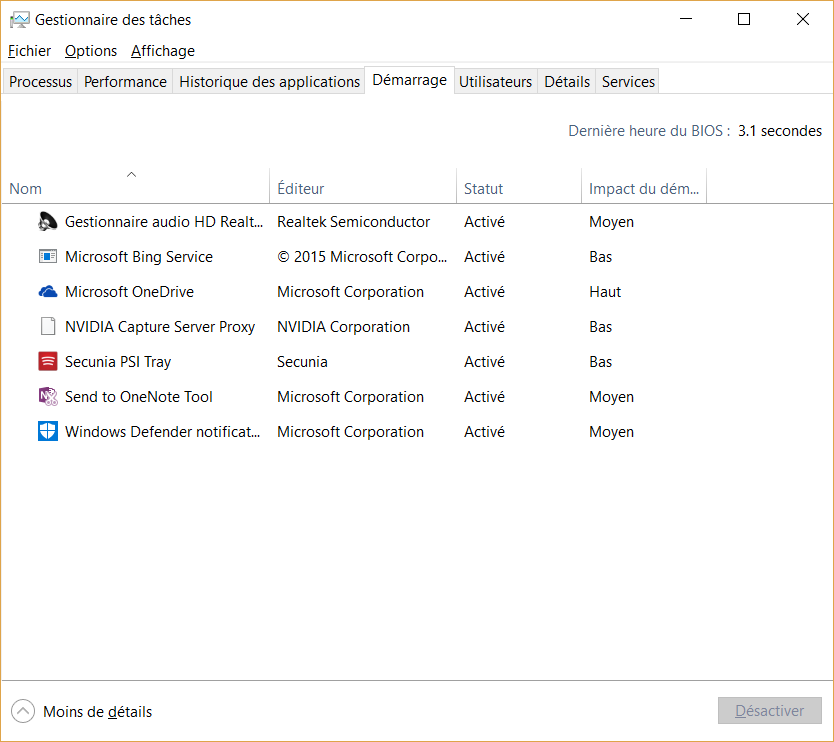Click the NVIDIA Corporation publisher cell
The width and height of the screenshot is (834, 742).
344,327
